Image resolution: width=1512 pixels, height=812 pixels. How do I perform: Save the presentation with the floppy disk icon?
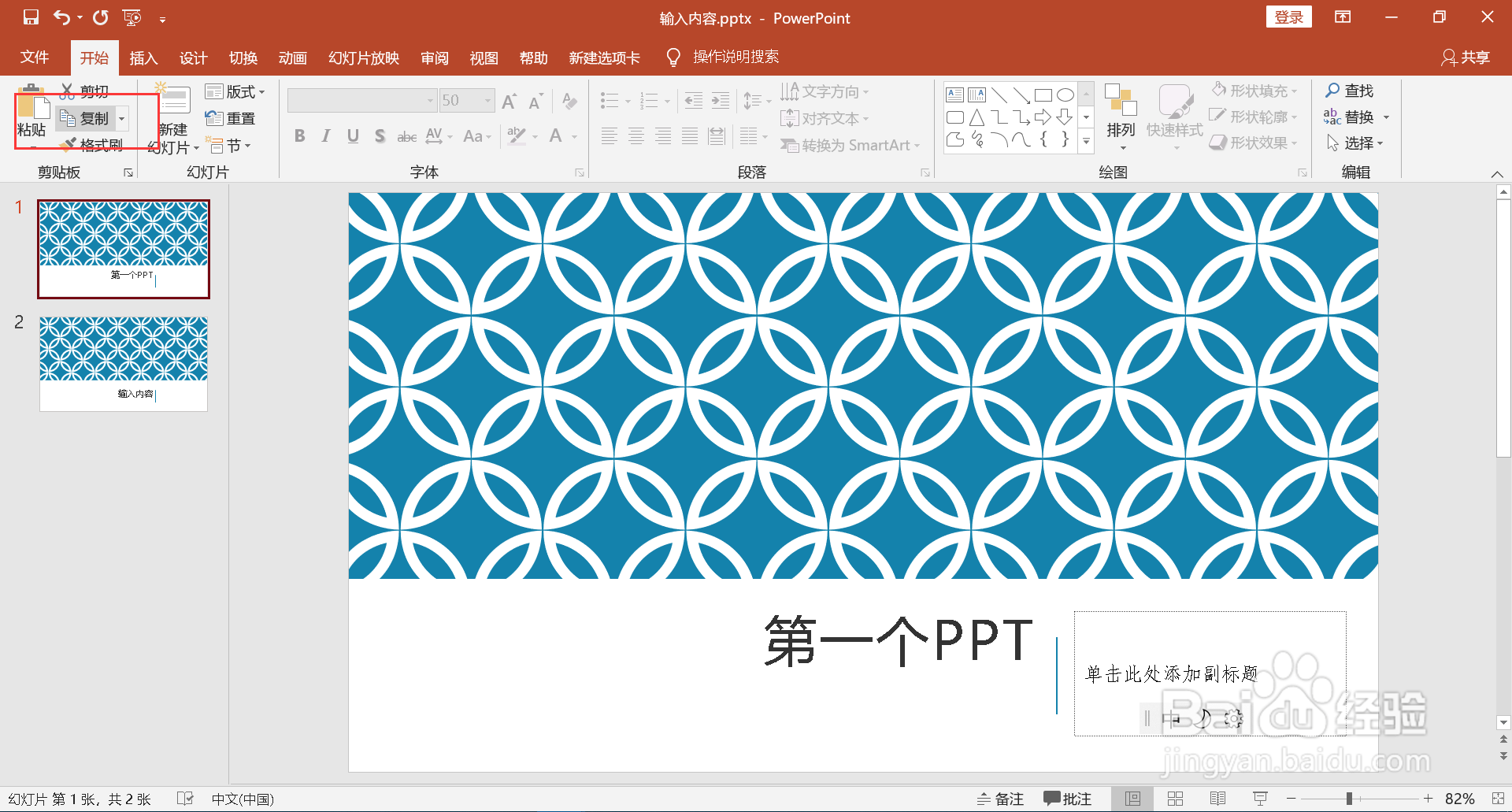click(31, 17)
